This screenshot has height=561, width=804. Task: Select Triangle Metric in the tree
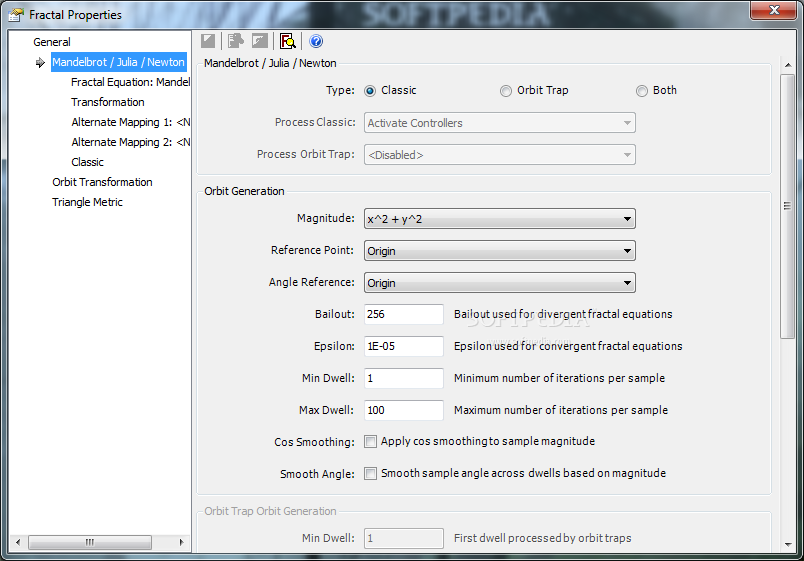[x=87, y=202]
